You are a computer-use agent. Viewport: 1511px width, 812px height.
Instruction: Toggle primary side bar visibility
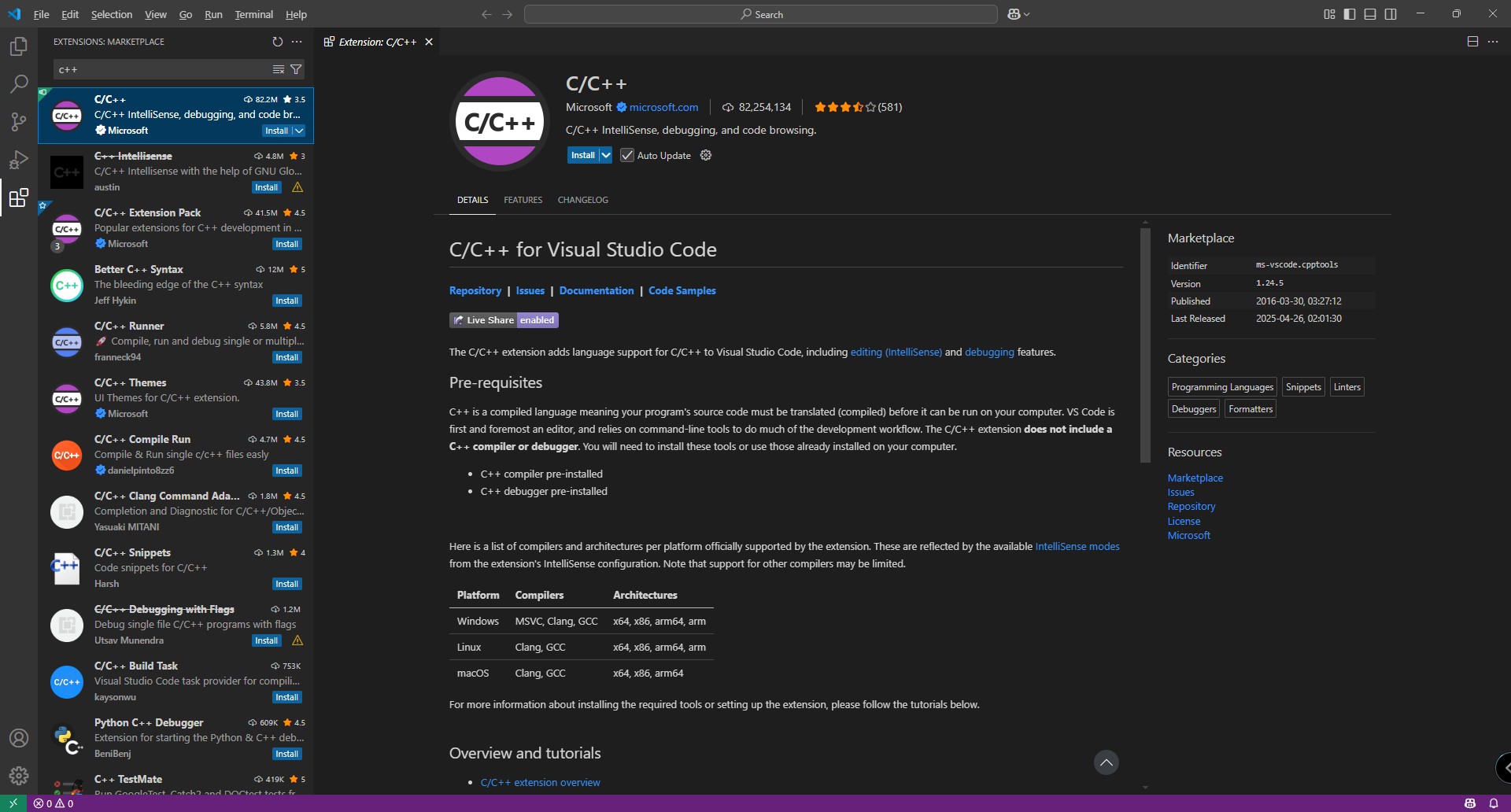click(1350, 14)
